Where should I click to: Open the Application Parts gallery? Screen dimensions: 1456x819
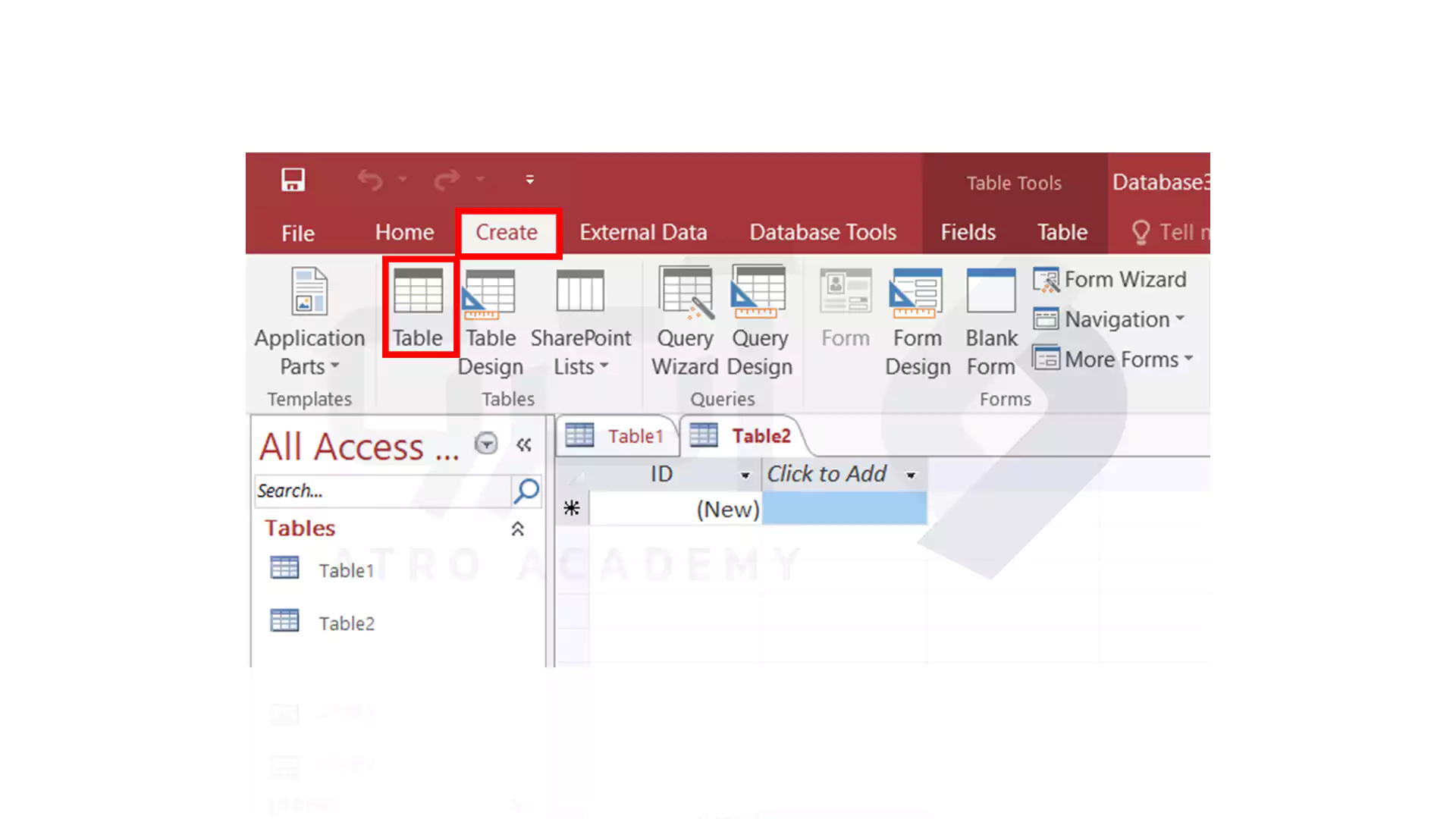point(309,322)
